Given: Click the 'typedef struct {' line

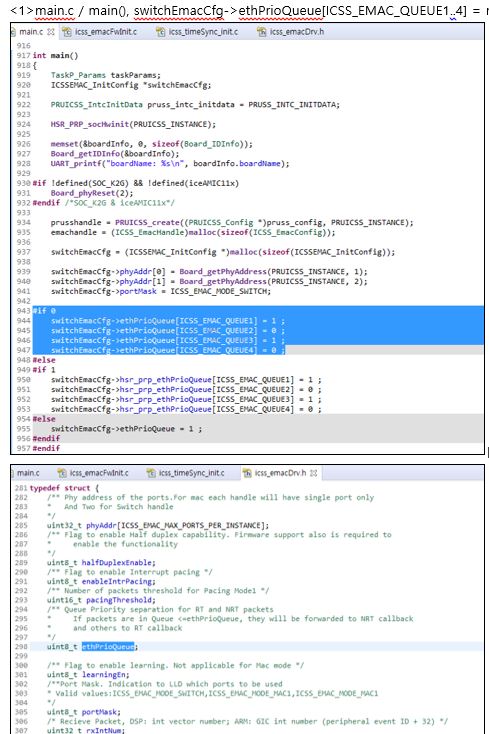Looking at the screenshot, I should (64, 488).
